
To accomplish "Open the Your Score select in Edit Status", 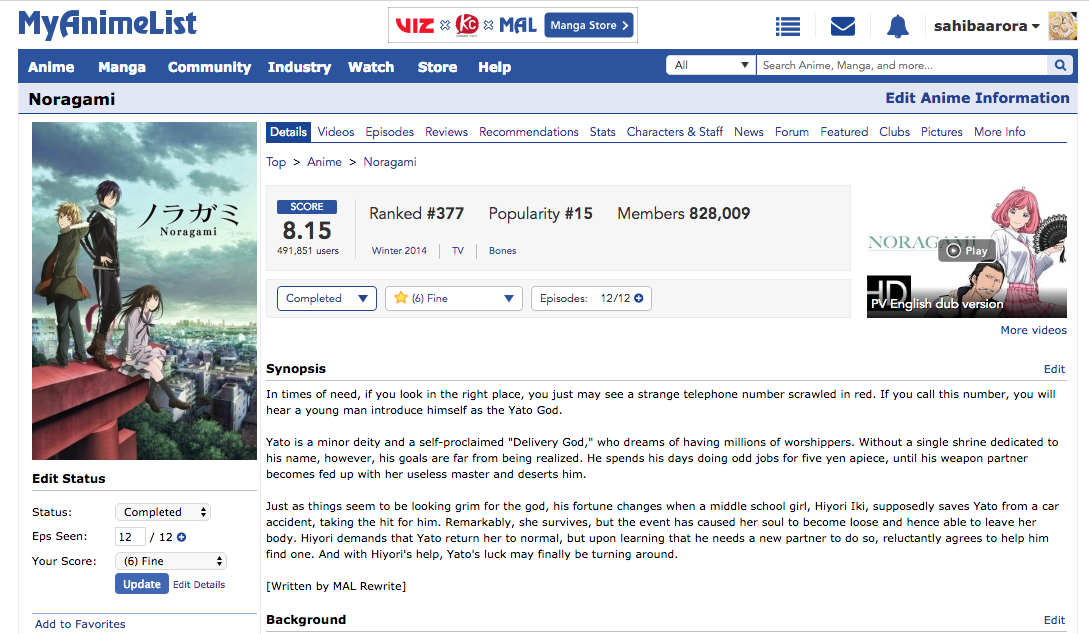I will tap(171, 561).
